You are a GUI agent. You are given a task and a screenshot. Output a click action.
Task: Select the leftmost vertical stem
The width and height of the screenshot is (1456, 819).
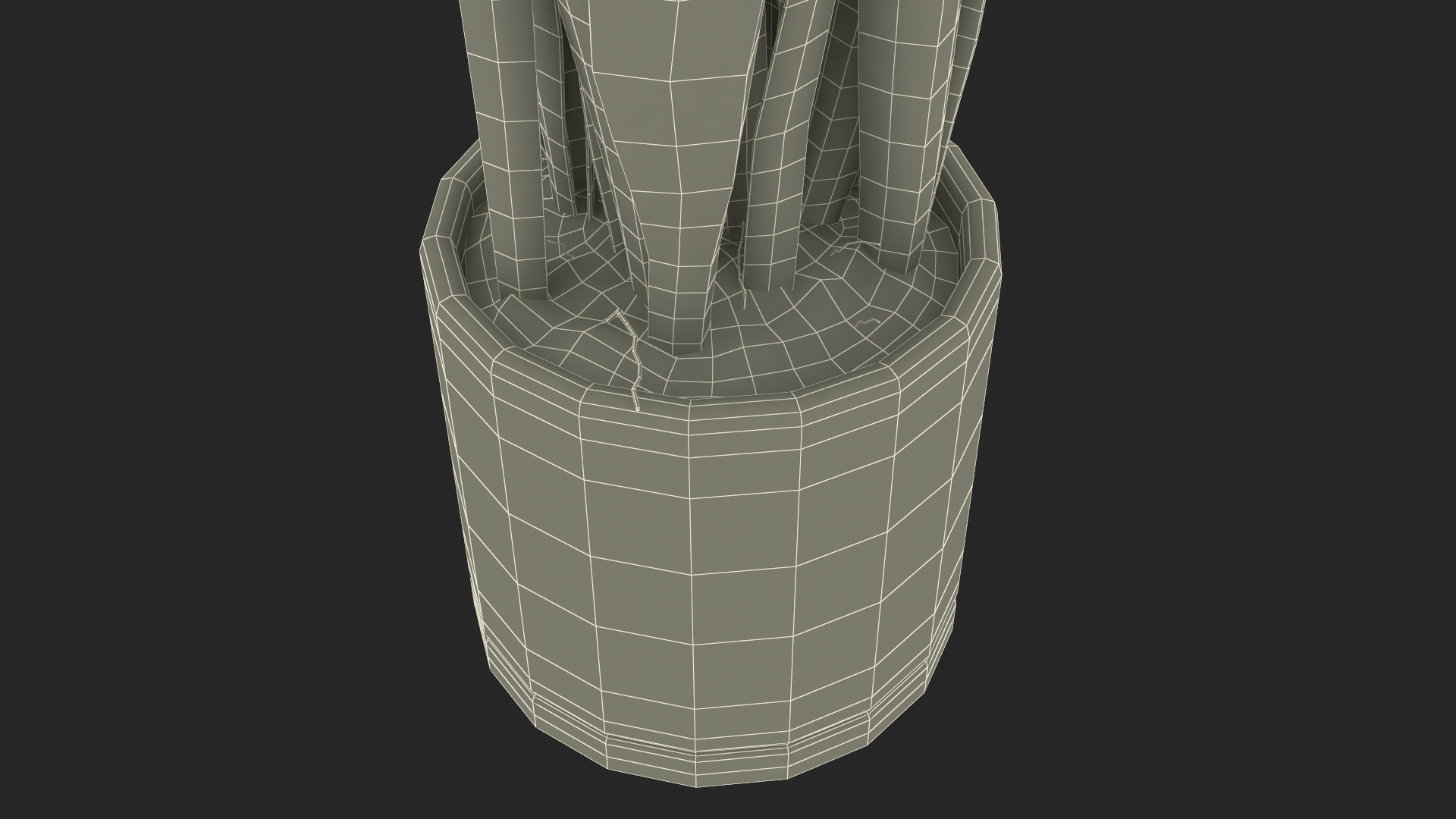pos(508,152)
